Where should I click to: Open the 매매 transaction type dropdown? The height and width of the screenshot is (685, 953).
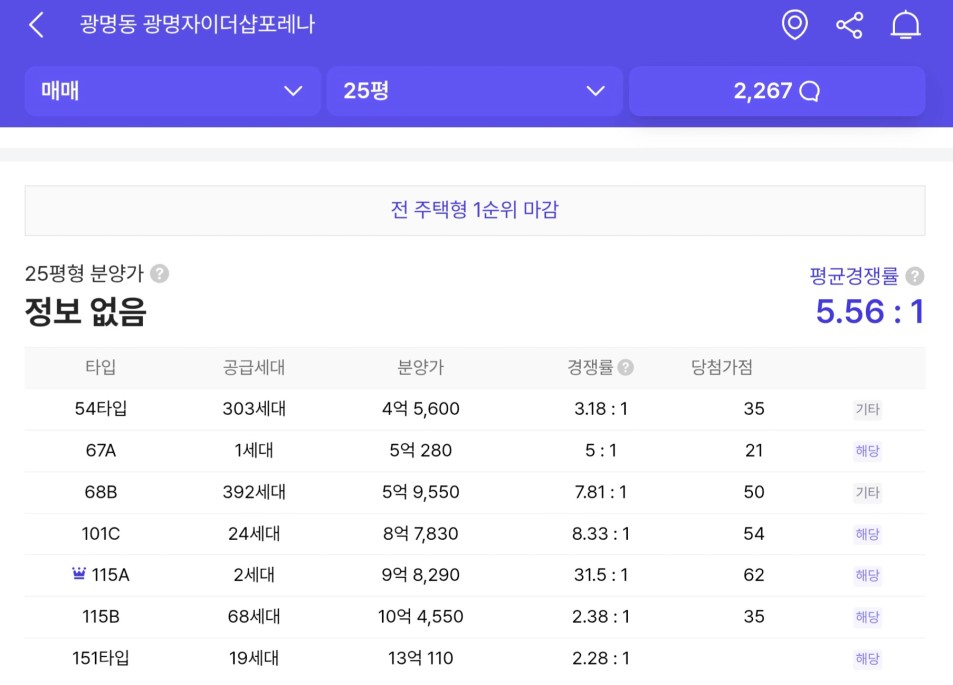pyautogui.click(x=173, y=91)
